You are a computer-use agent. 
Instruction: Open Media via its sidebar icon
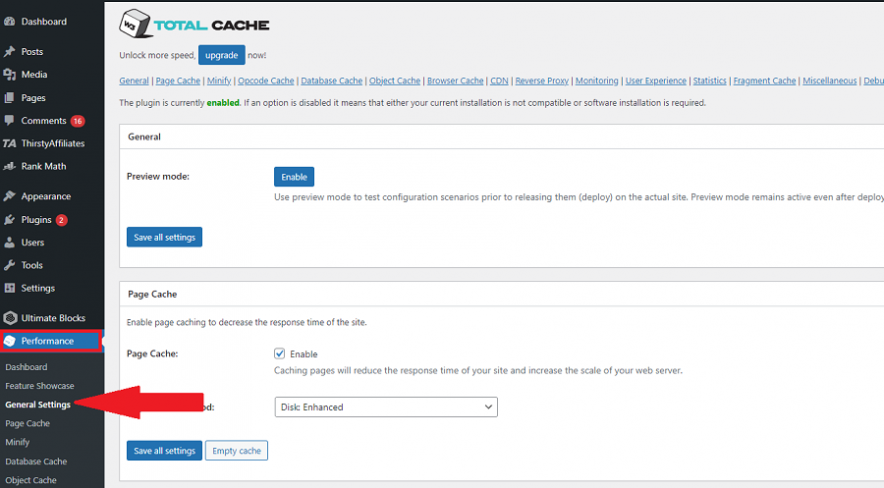pos(10,75)
